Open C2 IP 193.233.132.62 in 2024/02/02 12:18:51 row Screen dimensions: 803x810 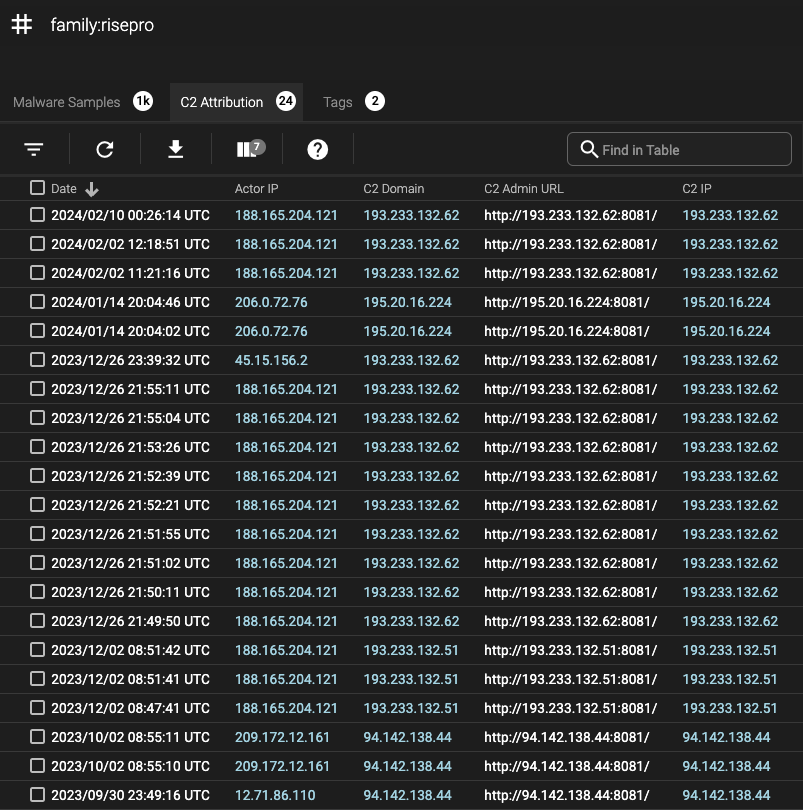[x=730, y=244]
